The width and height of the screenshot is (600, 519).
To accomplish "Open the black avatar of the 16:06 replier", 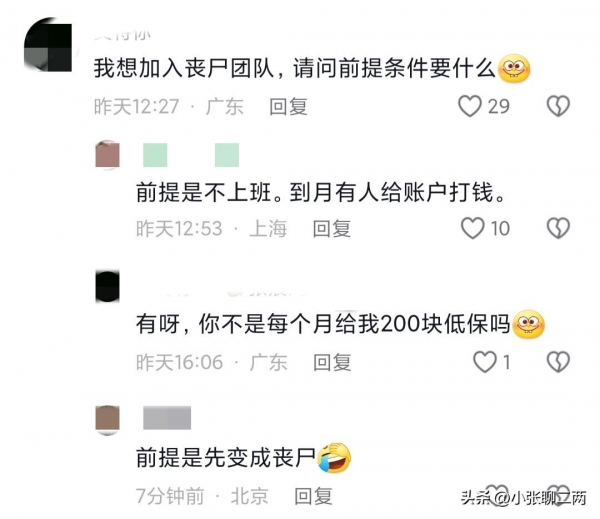I will [108, 286].
